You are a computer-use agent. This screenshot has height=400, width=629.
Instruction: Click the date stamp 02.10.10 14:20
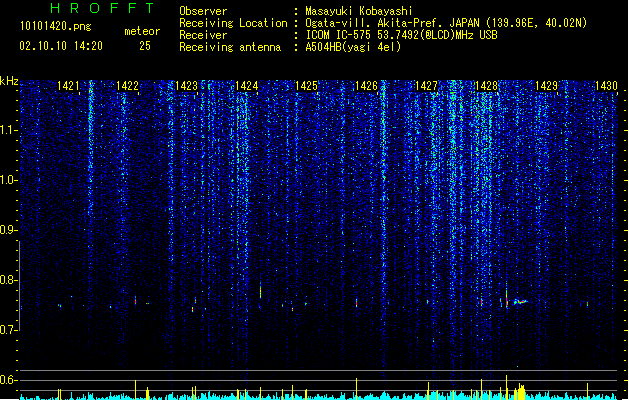[x=61, y=46]
